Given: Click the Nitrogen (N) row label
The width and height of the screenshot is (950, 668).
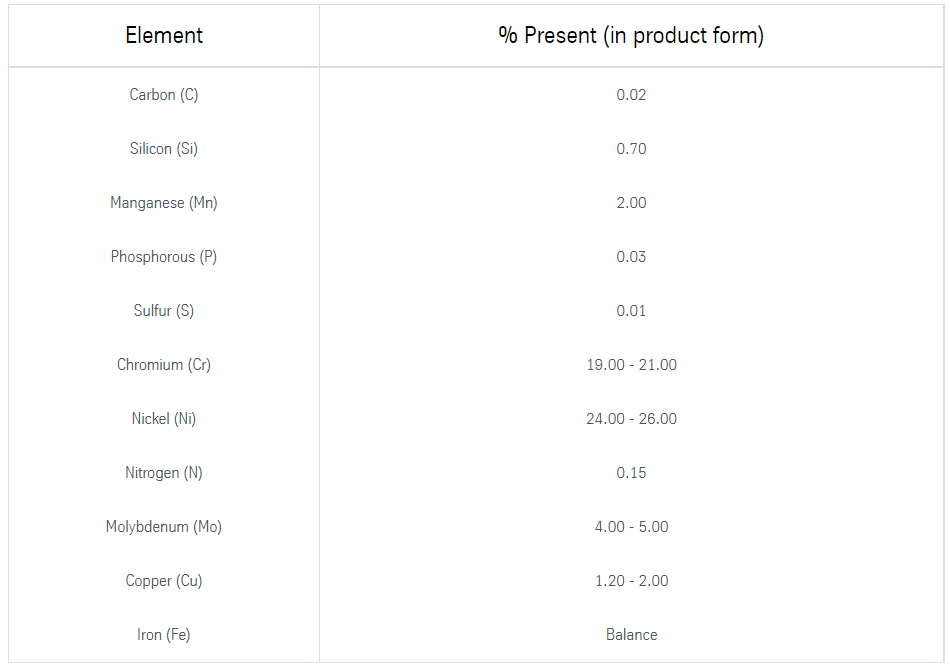Looking at the screenshot, I should pyautogui.click(x=164, y=473).
